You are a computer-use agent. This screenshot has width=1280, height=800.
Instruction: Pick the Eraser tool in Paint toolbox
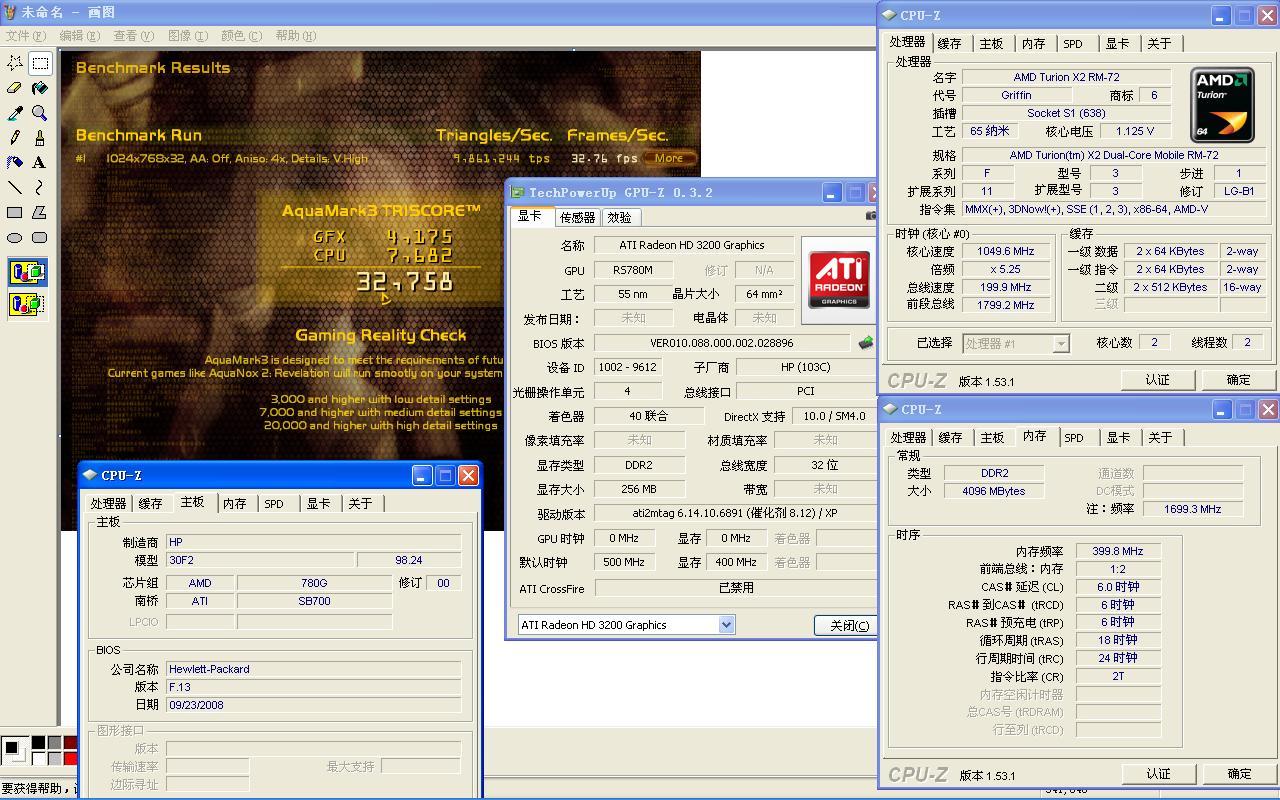(15, 88)
